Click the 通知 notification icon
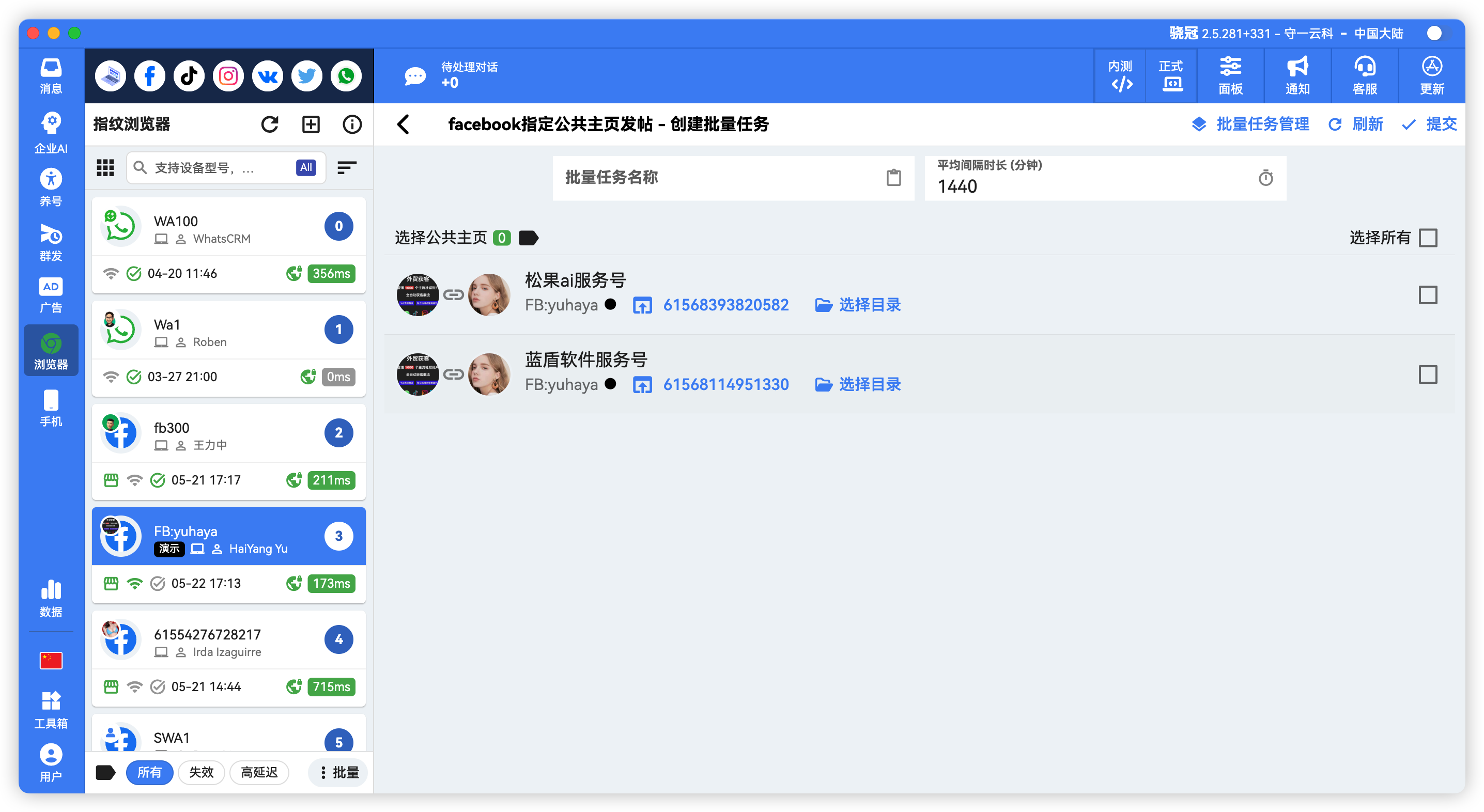 pos(1297,75)
